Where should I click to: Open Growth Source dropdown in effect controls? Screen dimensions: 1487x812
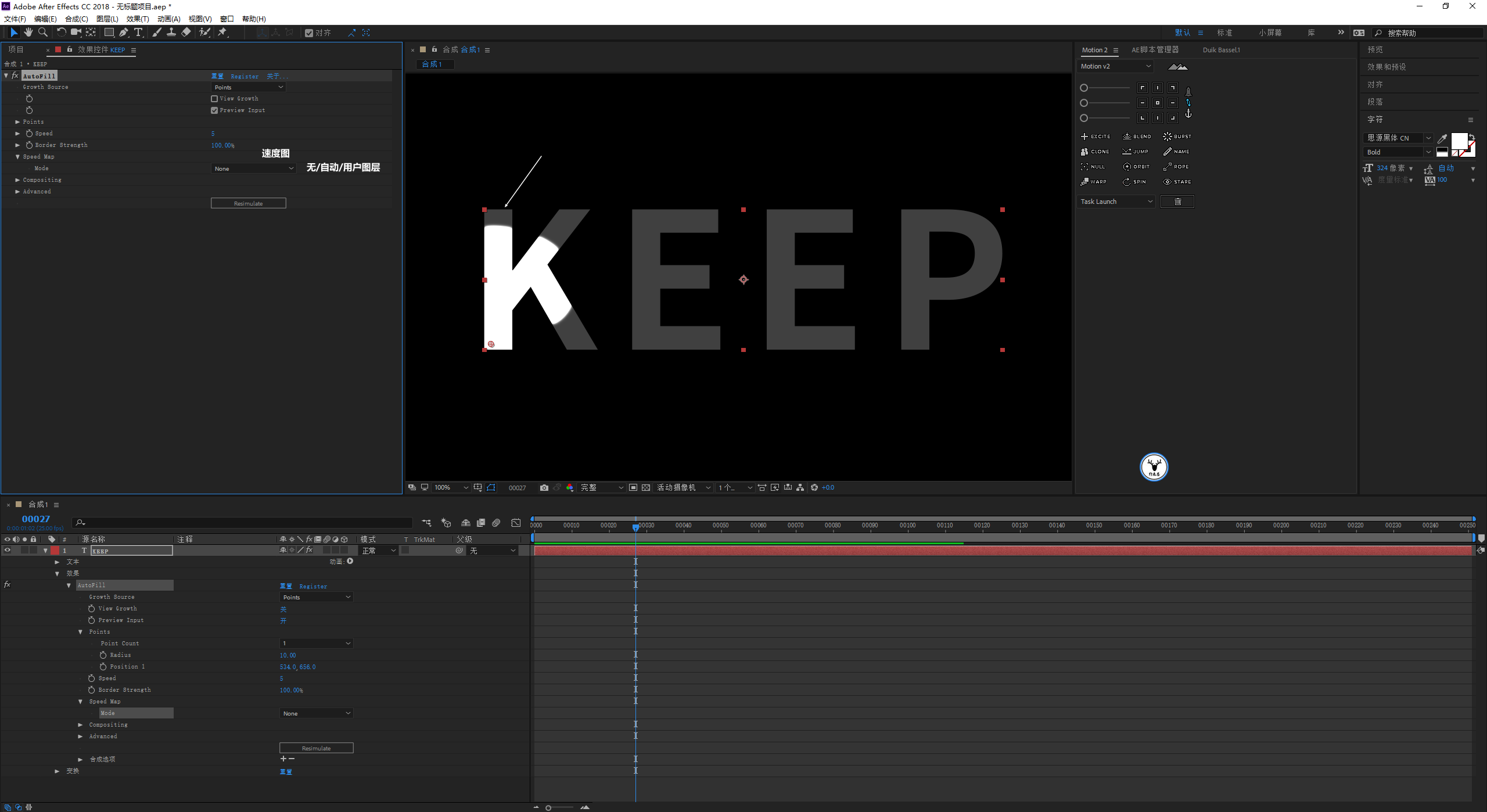coord(248,87)
